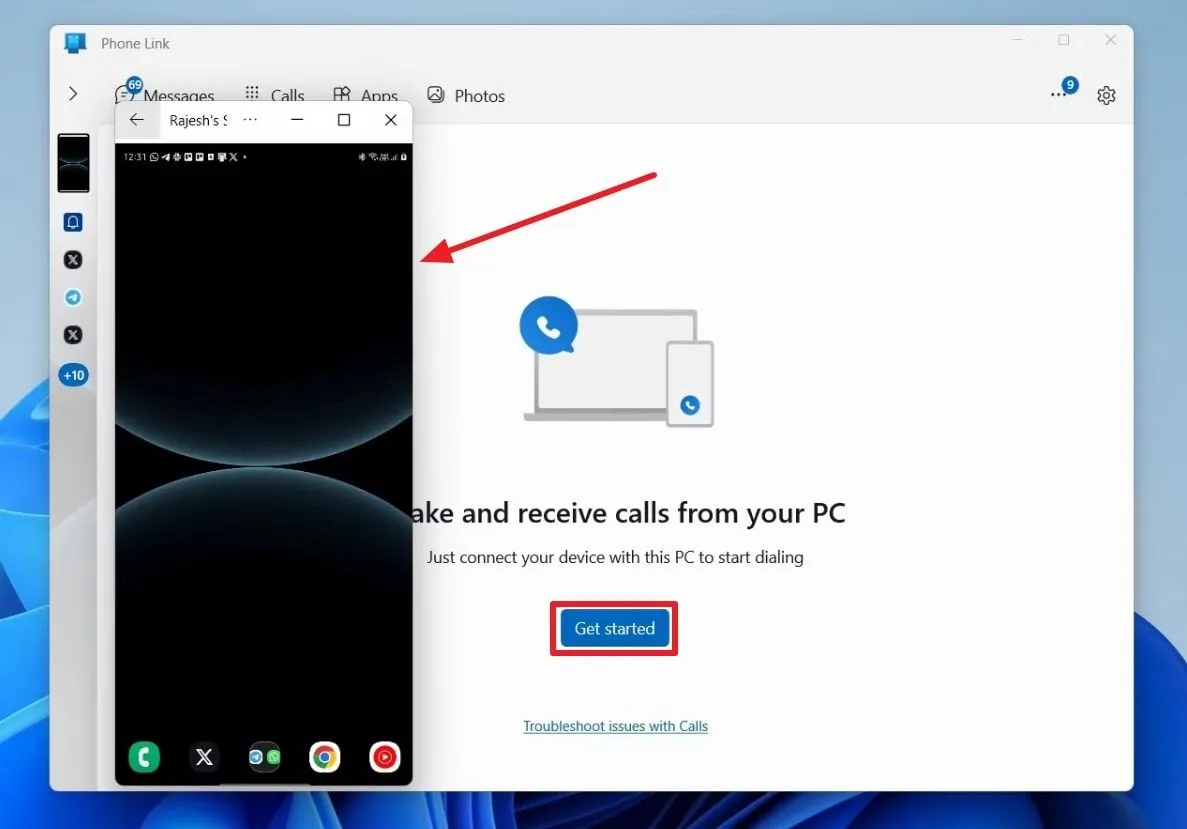This screenshot has height=829, width=1187.
Task: Minimize the Phone Link main window
Action: point(1017,39)
